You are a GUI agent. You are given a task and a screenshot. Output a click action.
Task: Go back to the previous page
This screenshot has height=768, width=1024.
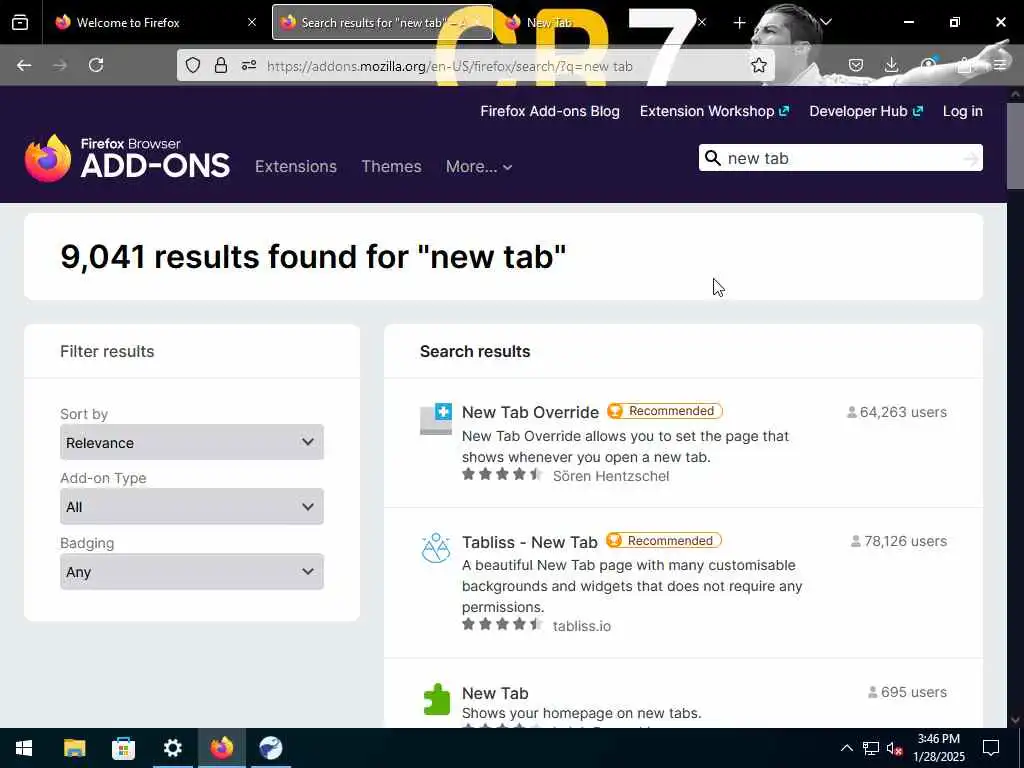tap(24, 65)
